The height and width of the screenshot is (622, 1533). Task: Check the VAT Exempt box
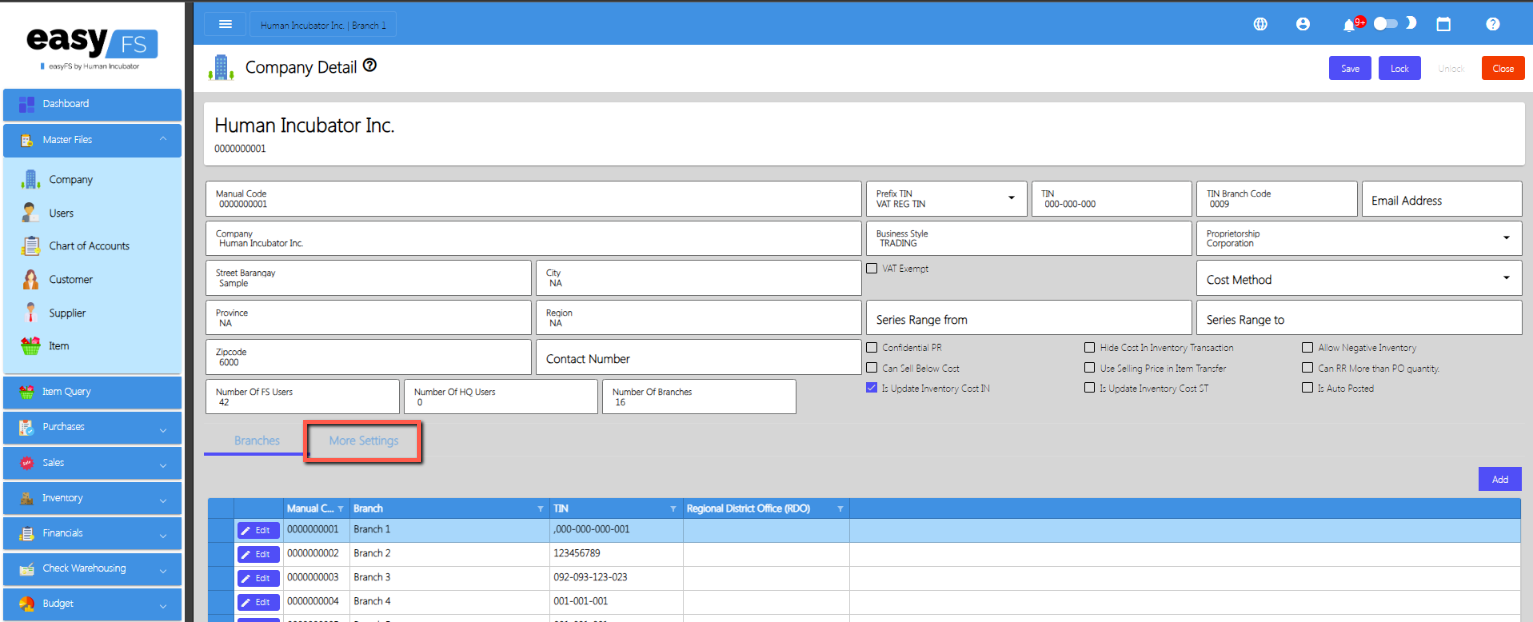[872, 269]
